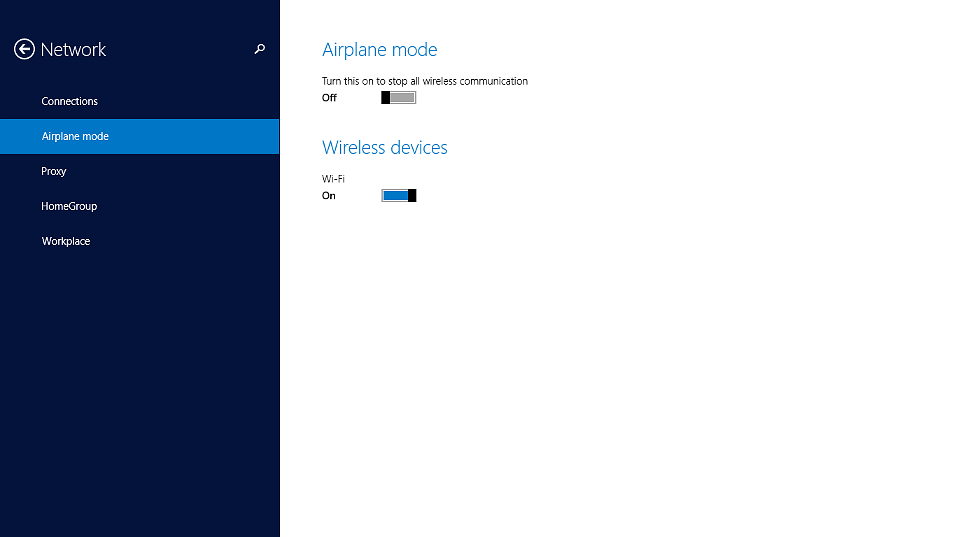Screen dimensions: 956x537
Task: Turn off the Wi-Fi switch
Action: coord(399,195)
